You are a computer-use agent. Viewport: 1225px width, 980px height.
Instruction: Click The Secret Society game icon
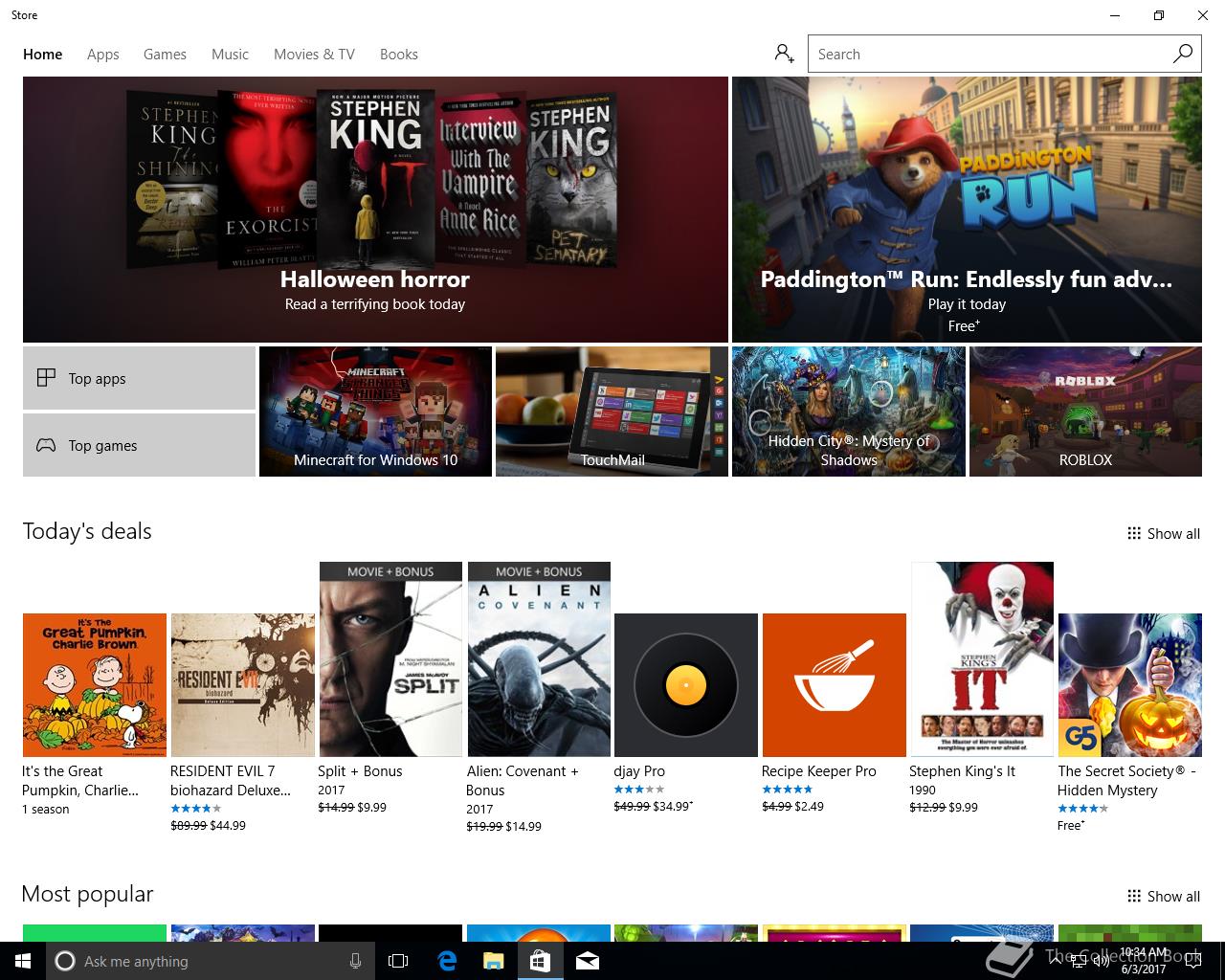pyautogui.click(x=1130, y=685)
